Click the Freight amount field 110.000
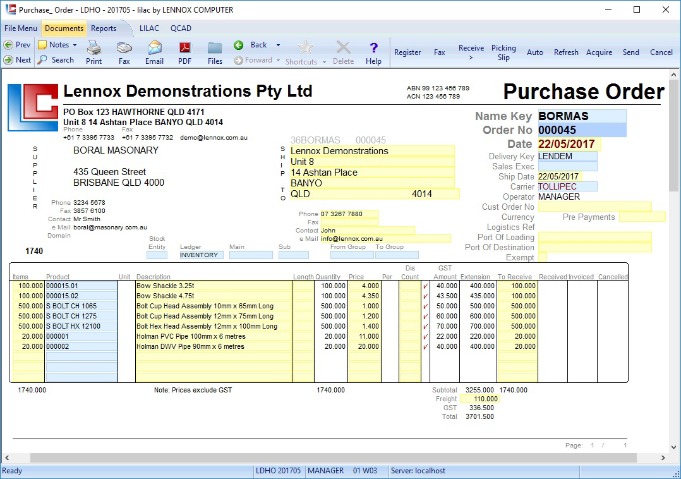Screen dimensions: 681x479 click(x=479, y=399)
